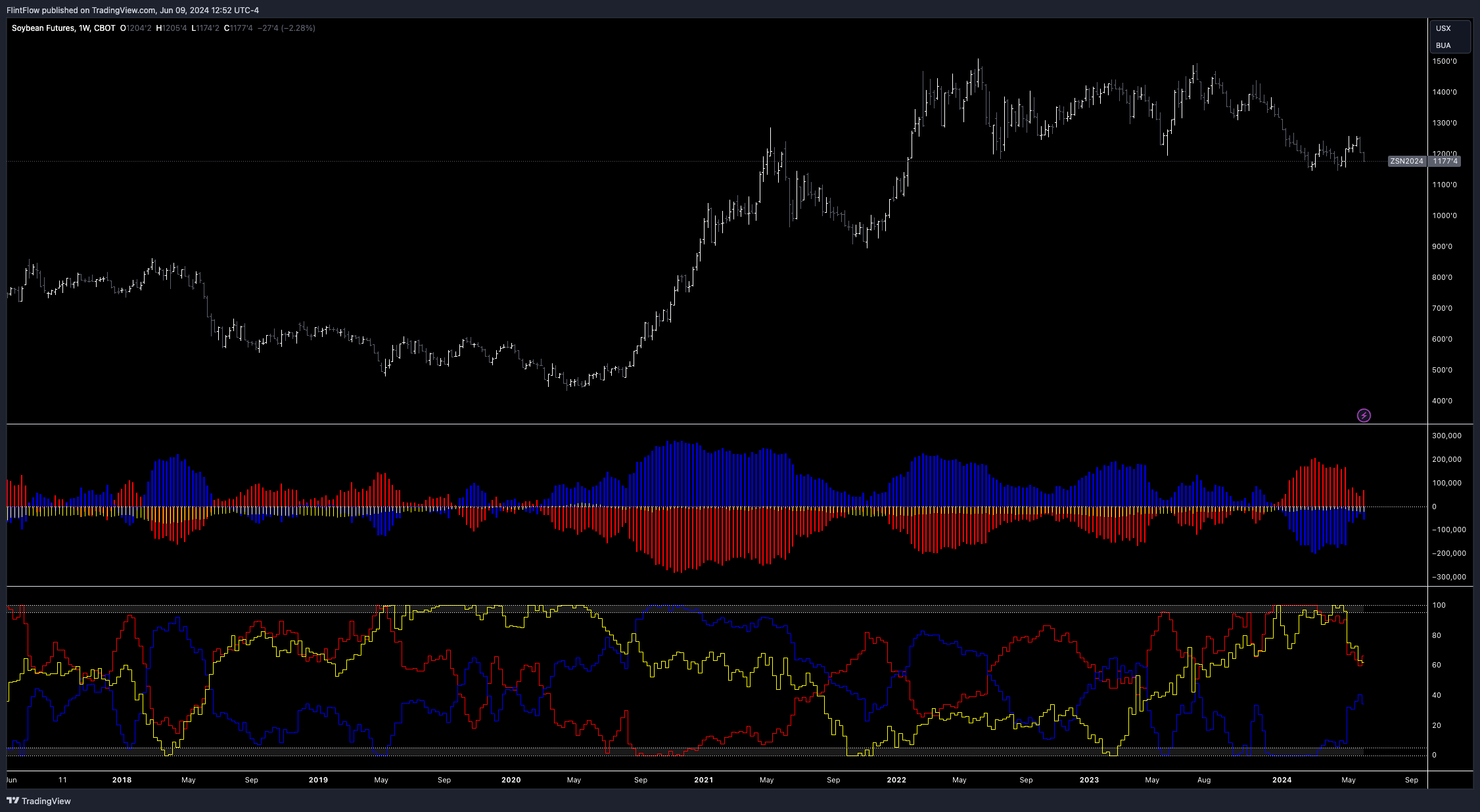Image resolution: width=1480 pixels, height=812 pixels.
Task: Click the May 2022 time axis label
Action: pos(959,780)
